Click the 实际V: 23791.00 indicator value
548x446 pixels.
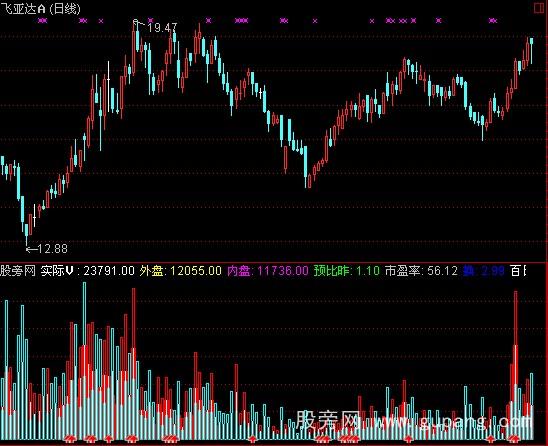(88, 271)
